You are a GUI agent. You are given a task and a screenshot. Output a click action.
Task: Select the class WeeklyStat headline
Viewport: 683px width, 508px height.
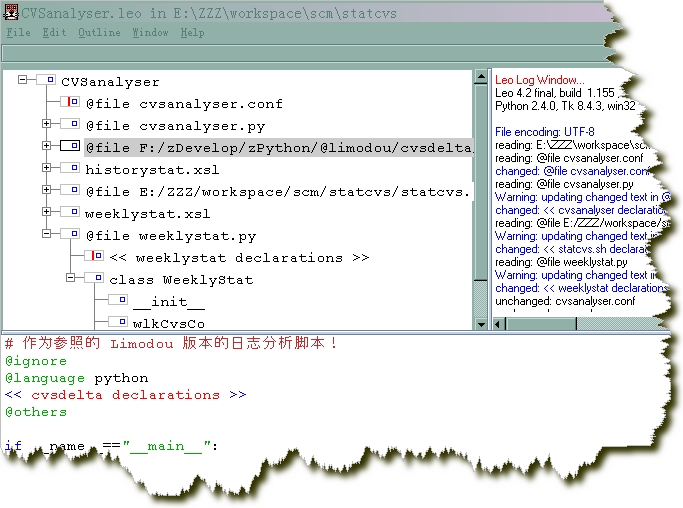point(181,280)
